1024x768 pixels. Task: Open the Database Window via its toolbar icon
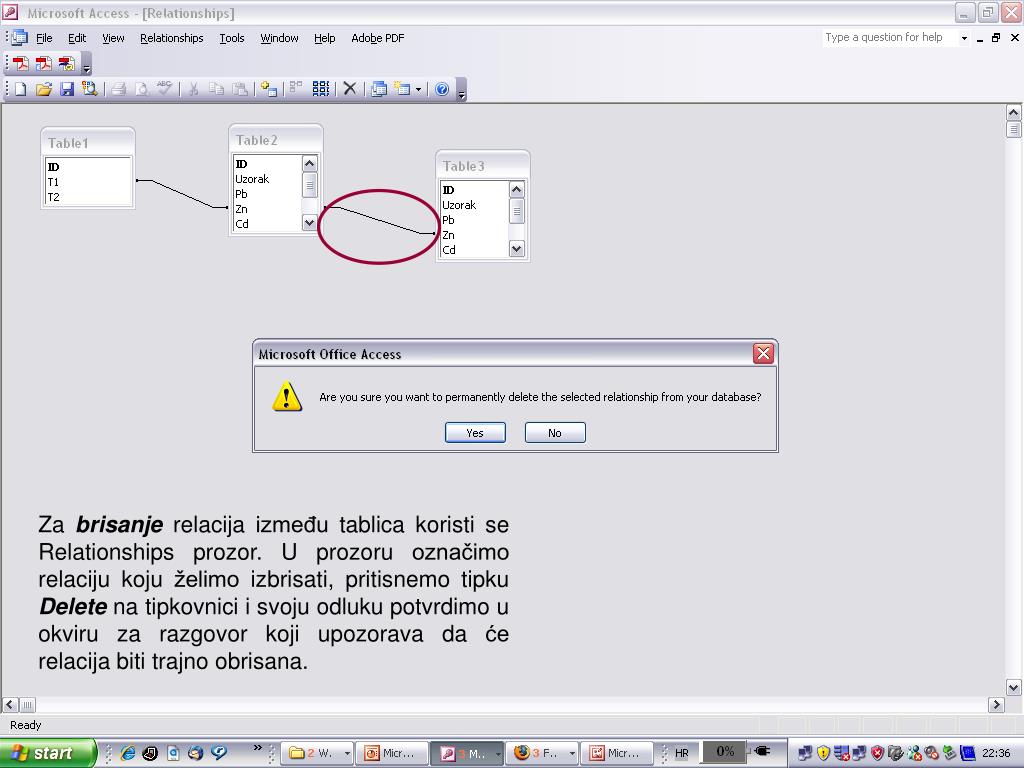point(379,89)
